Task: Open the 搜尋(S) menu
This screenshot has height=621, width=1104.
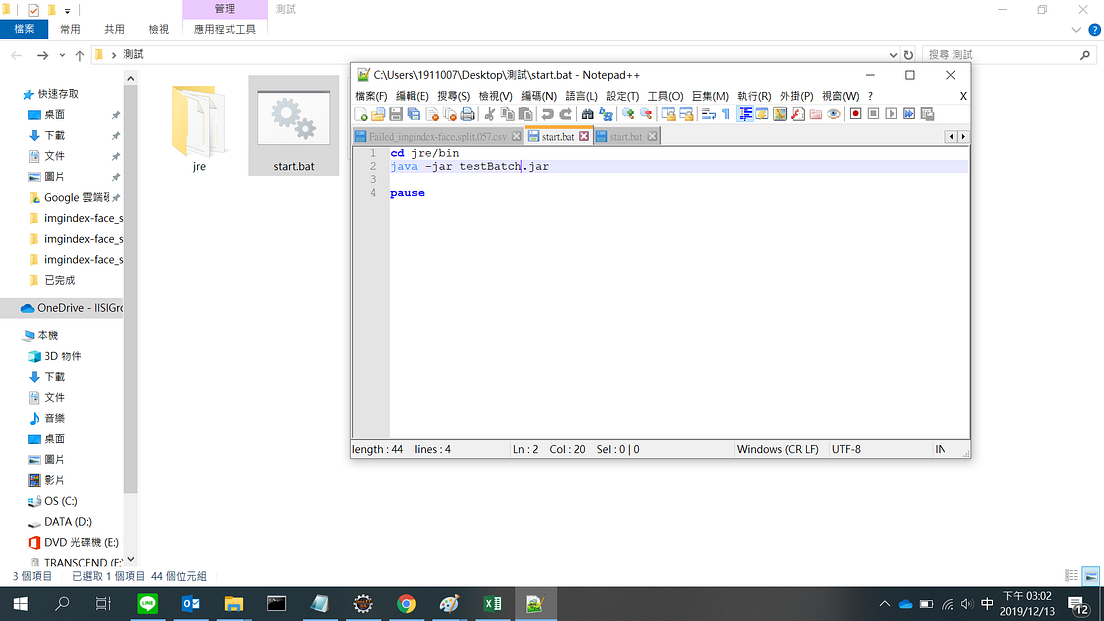Action: click(453, 96)
